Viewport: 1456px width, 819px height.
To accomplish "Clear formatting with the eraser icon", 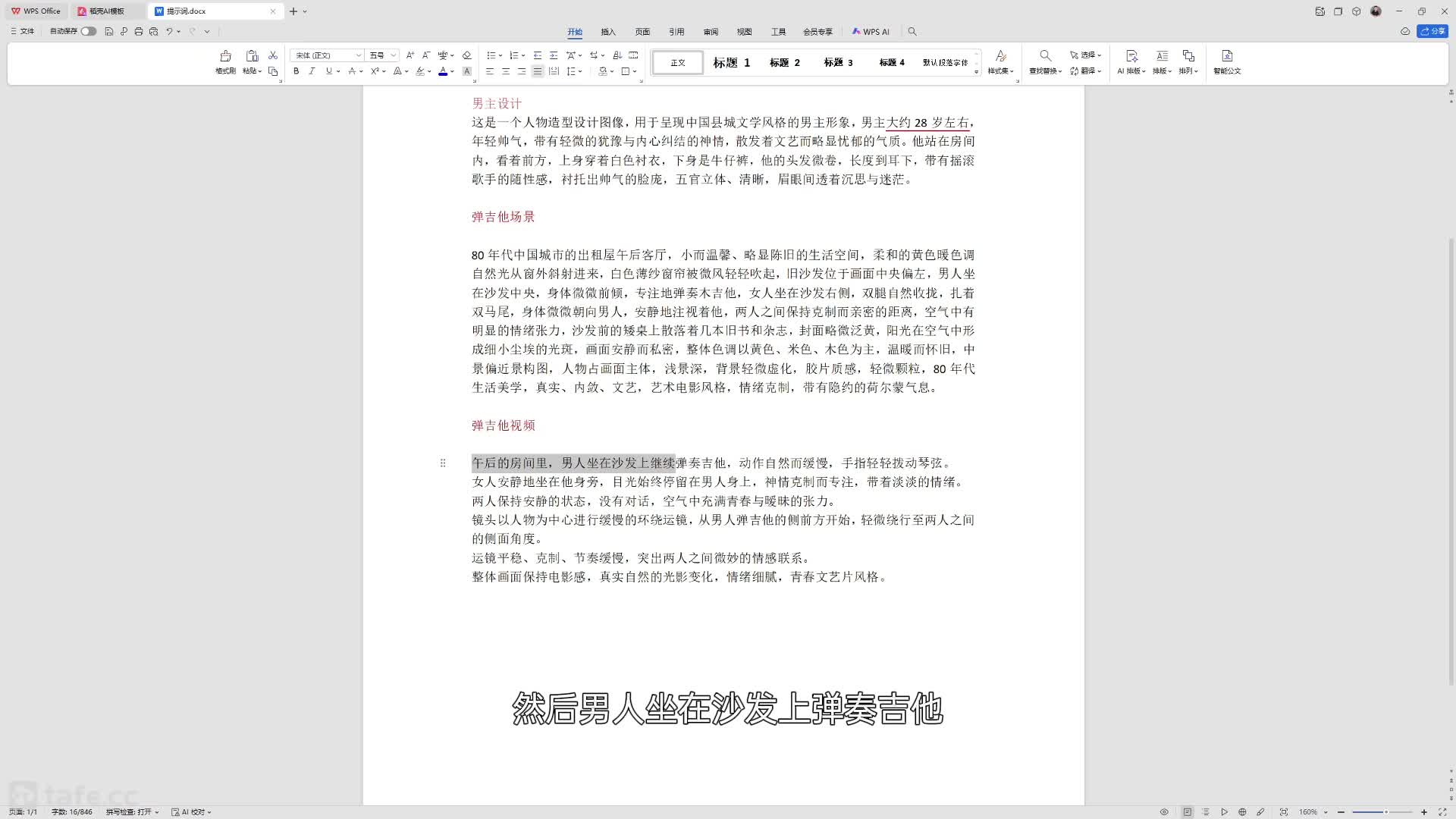I will click(466, 55).
